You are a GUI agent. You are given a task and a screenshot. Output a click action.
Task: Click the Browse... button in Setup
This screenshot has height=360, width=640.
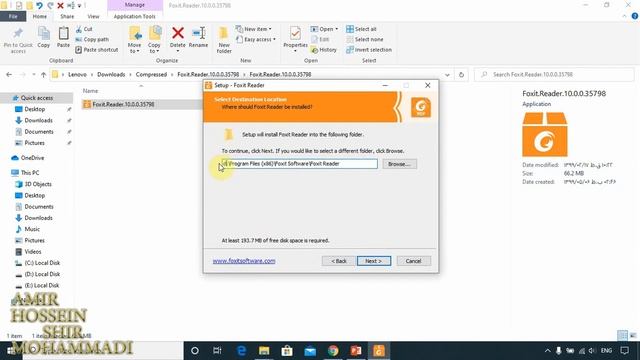point(399,164)
